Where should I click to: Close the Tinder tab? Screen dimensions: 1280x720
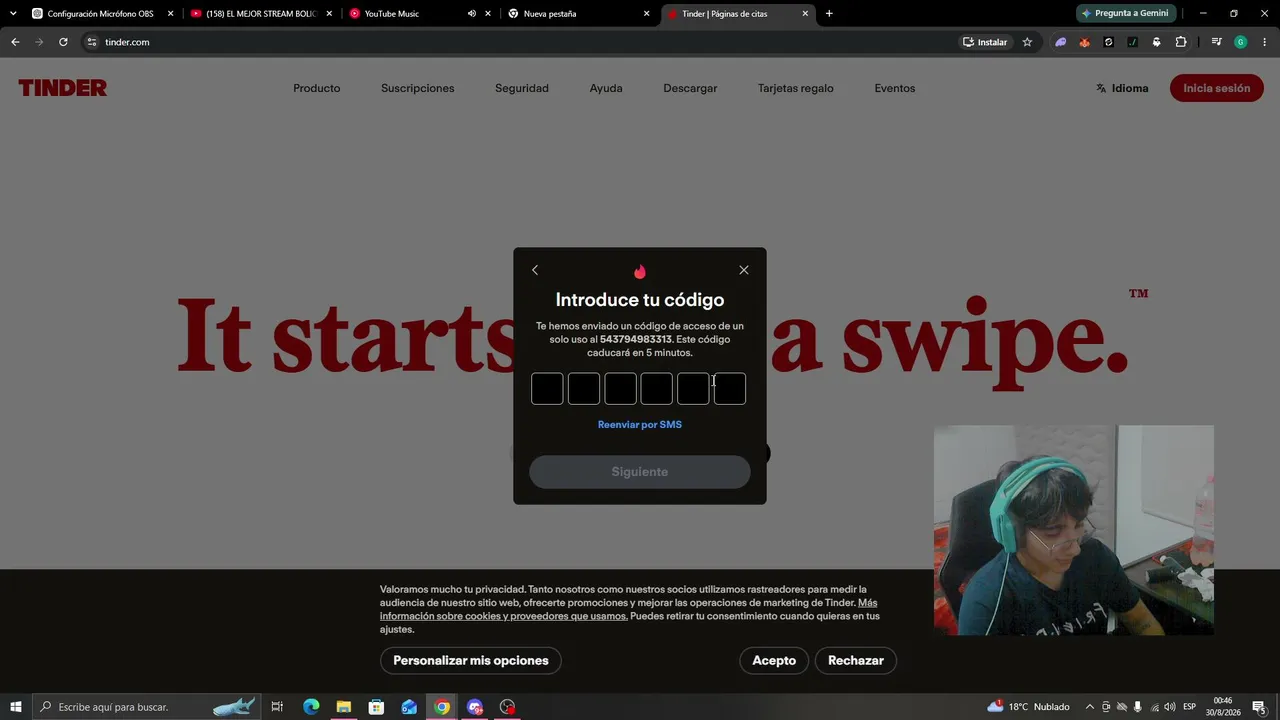tap(805, 14)
